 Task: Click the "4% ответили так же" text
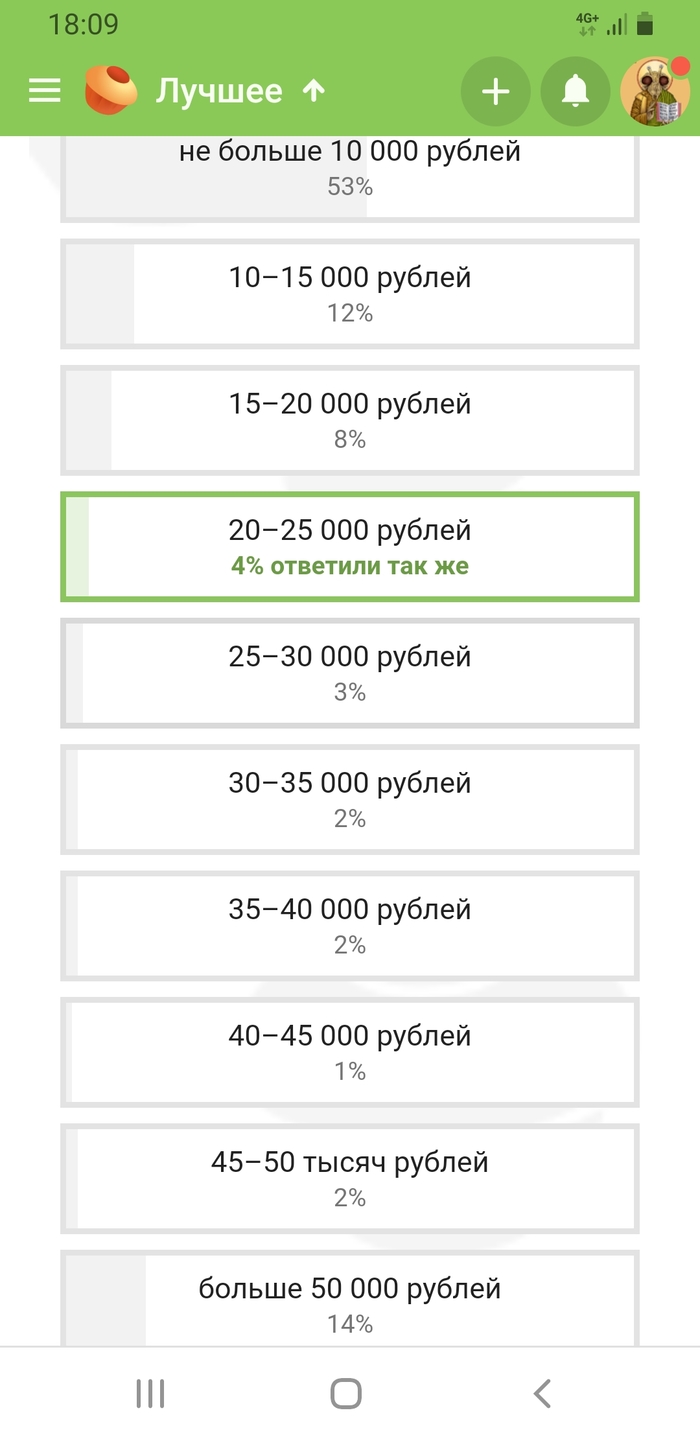click(350, 565)
